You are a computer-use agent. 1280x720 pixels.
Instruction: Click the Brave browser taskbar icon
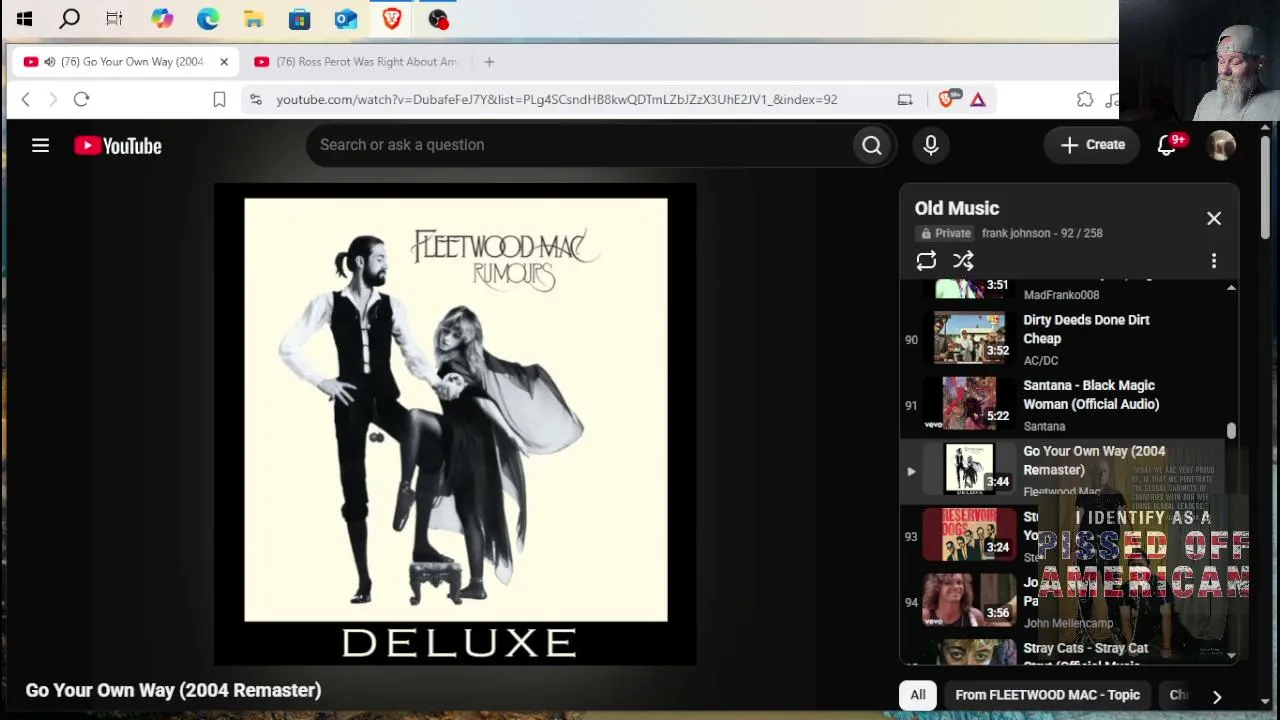tap(392, 18)
